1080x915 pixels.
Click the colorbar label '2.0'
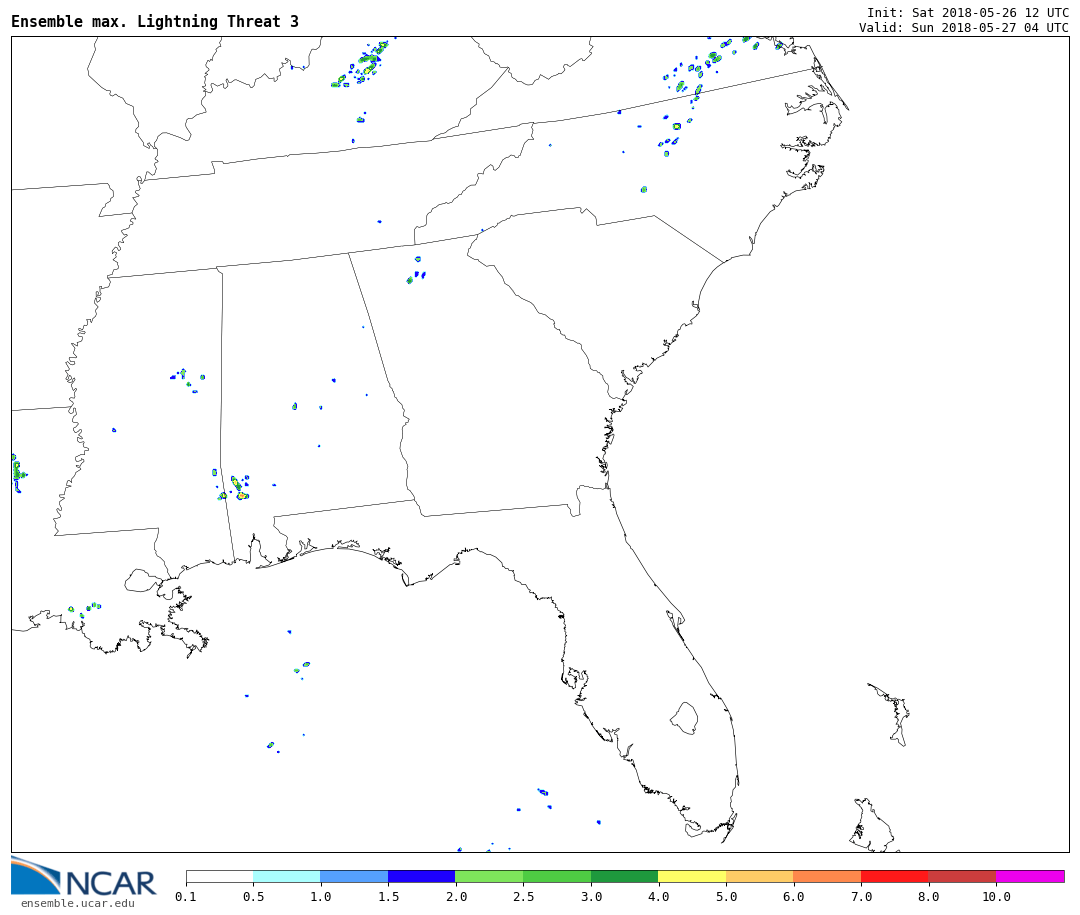click(456, 896)
